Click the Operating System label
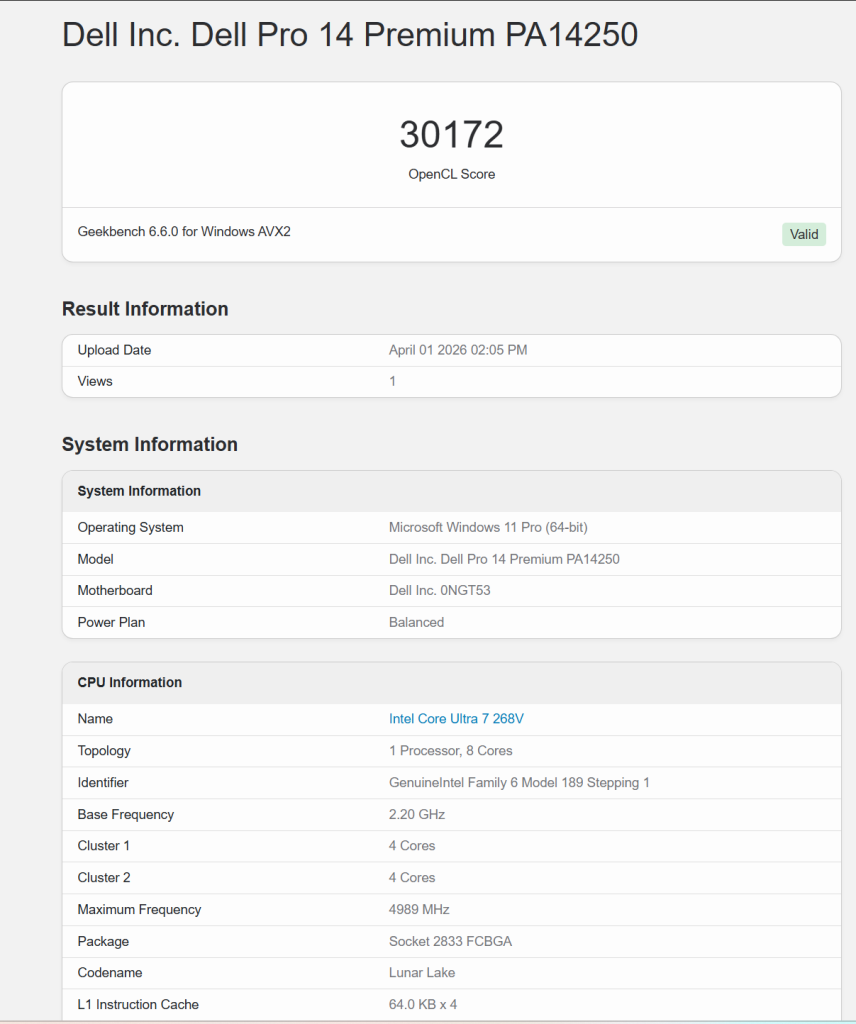The height and width of the screenshot is (1024, 856). [131, 528]
